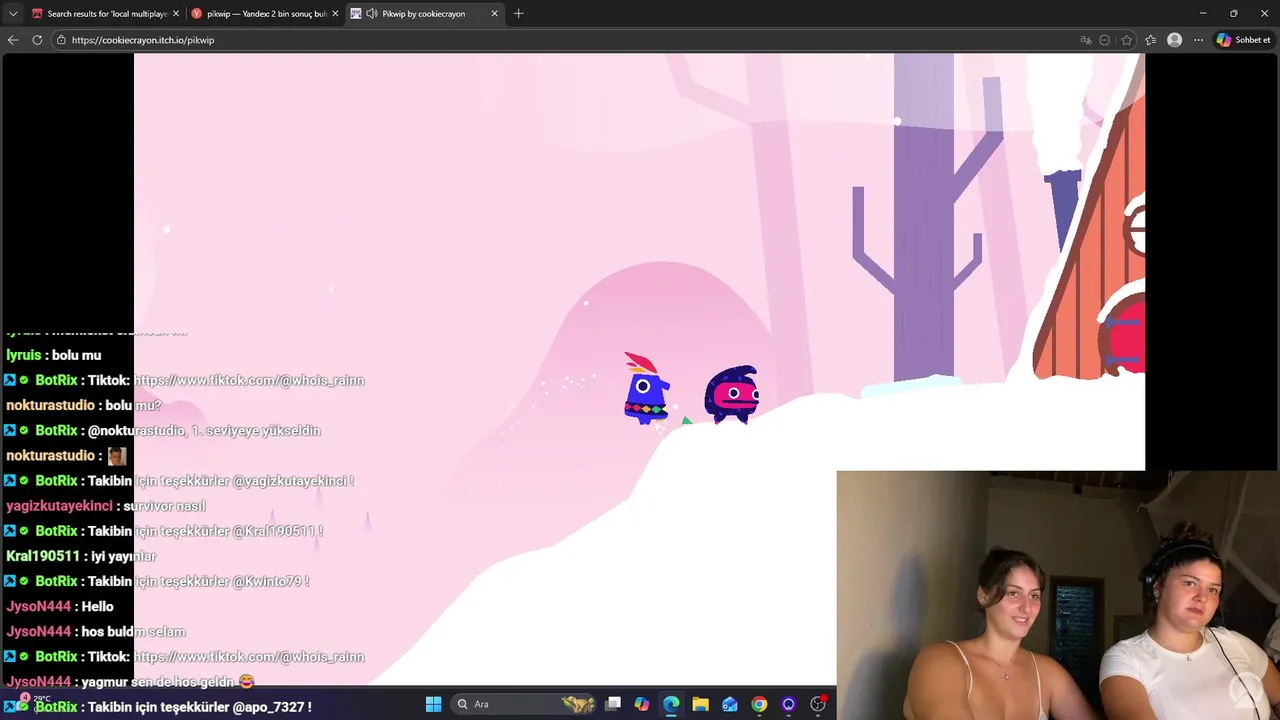Image resolution: width=1280 pixels, height=720 pixels.
Task: Switch to the 'Search results for local multiplayer' tab
Action: click(x=105, y=14)
